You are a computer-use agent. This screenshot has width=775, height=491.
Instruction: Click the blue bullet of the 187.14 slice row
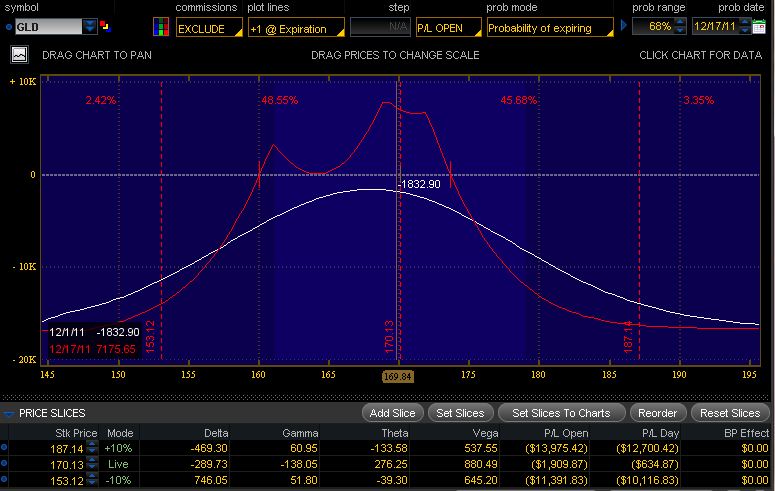(x=4, y=447)
